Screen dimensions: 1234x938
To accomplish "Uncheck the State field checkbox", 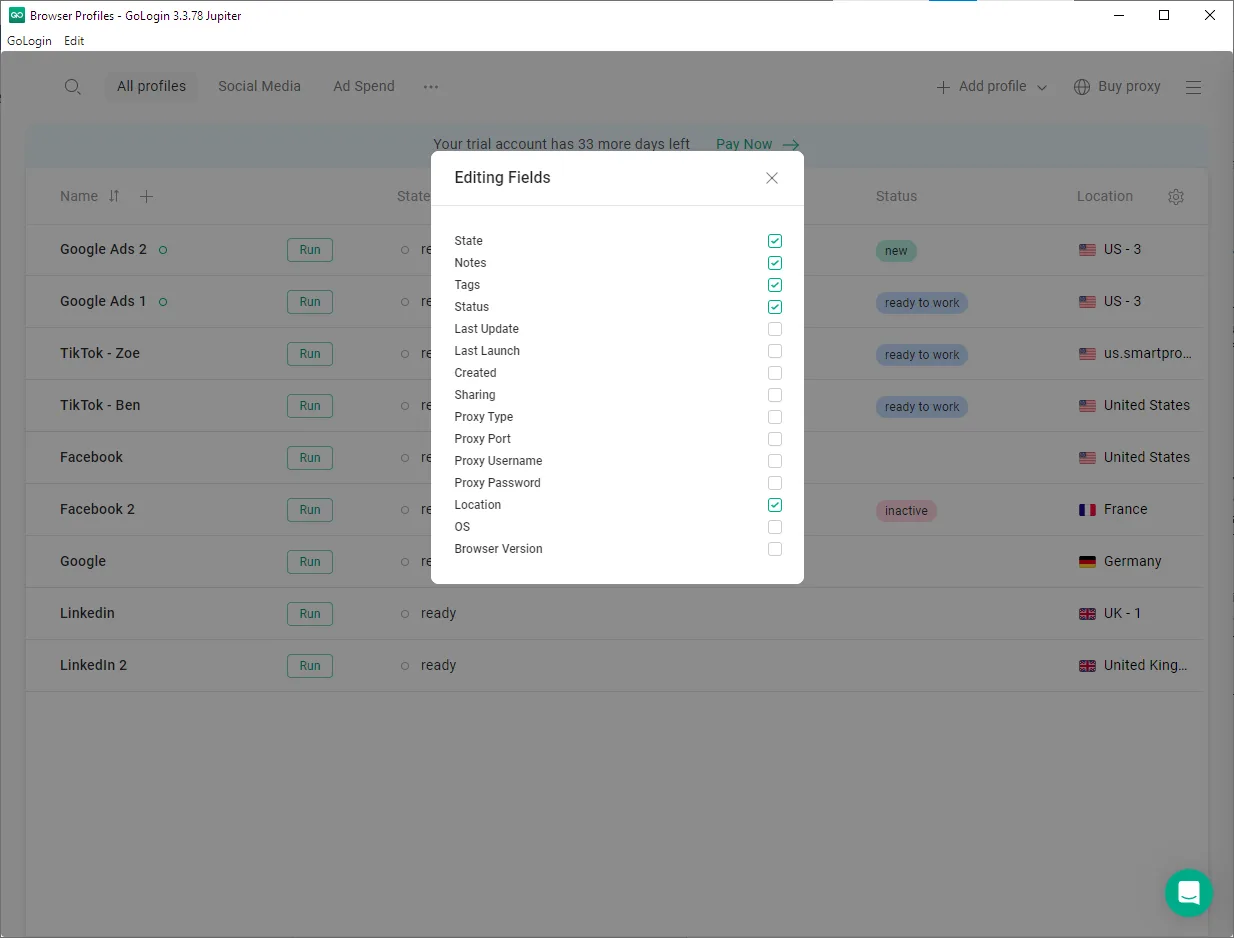I will click(x=775, y=241).
